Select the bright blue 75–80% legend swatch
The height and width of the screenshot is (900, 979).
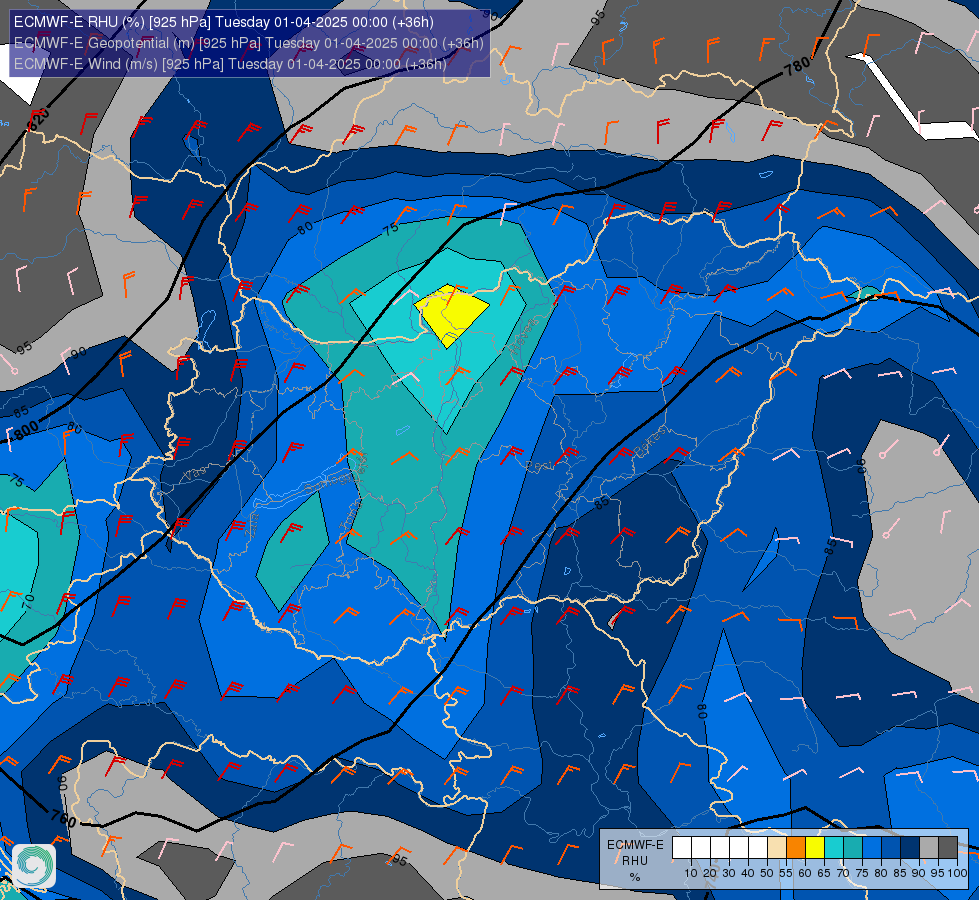872,848
